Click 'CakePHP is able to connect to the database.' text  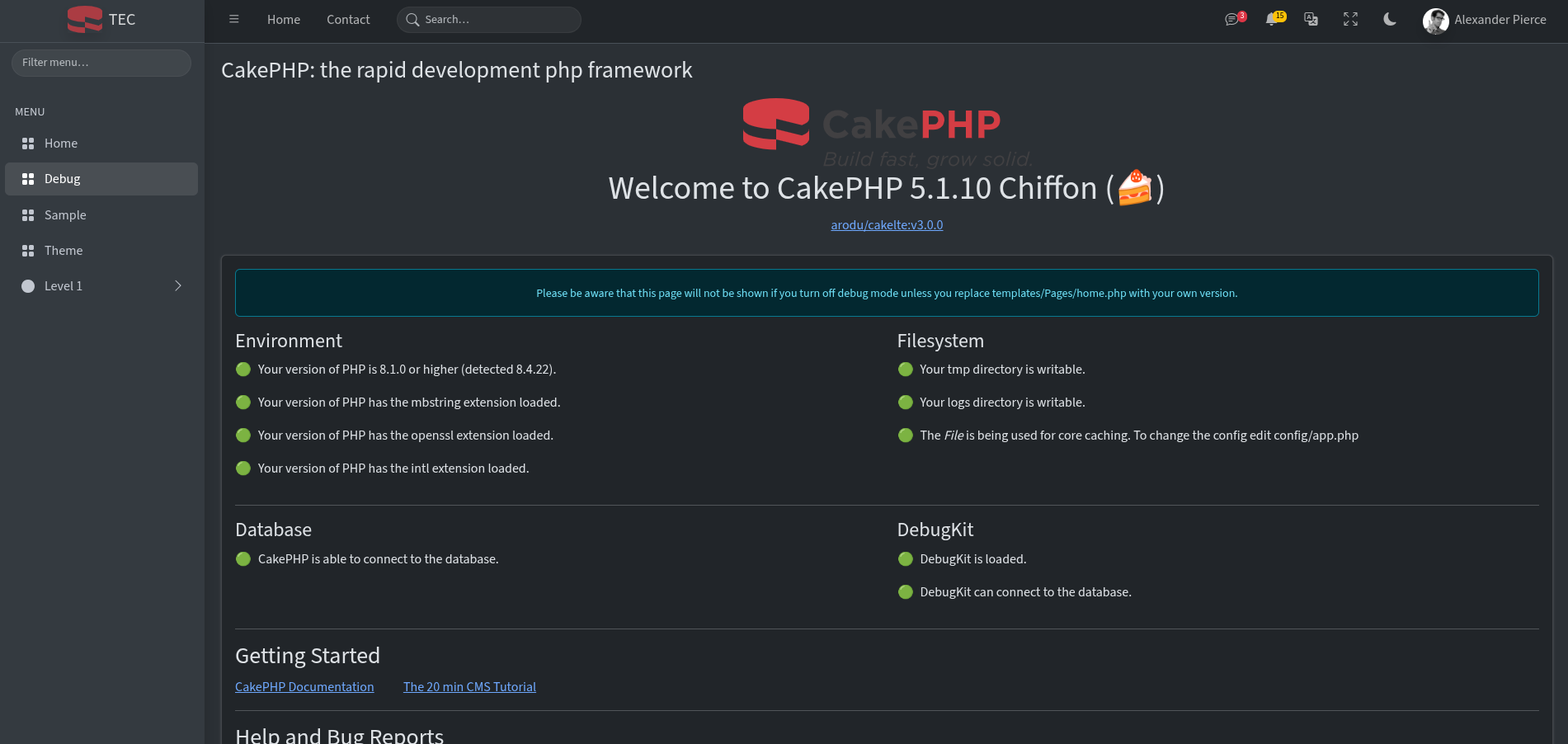click(378, 559)
